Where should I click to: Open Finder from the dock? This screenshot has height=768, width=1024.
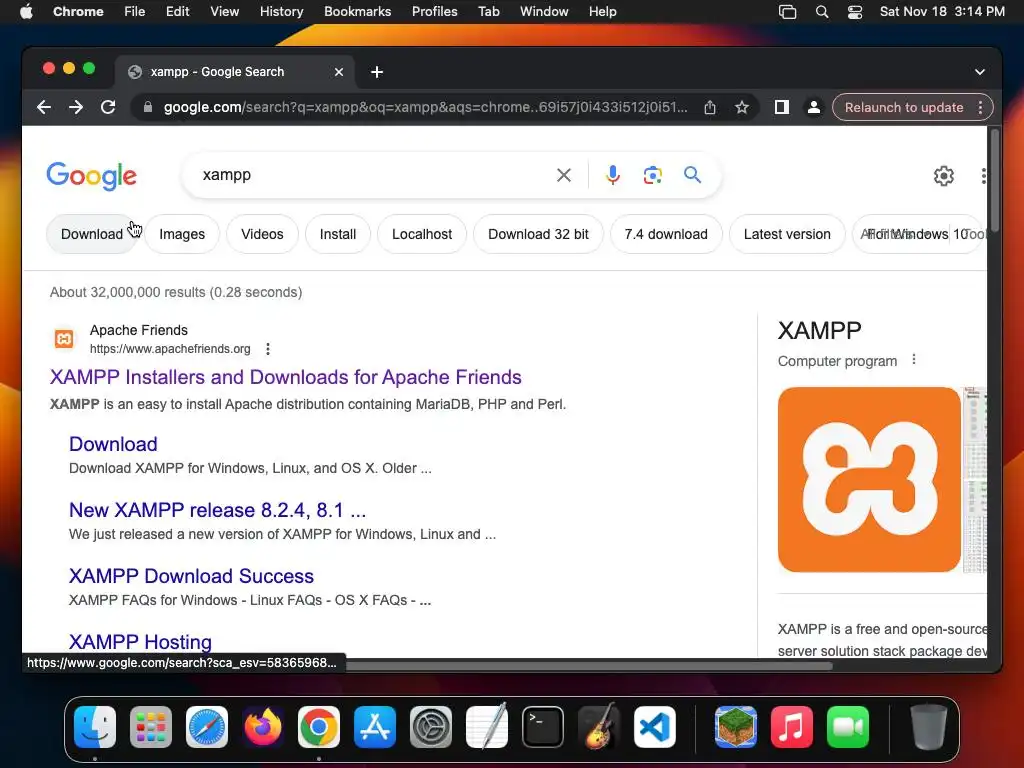(x=95, y=727)
